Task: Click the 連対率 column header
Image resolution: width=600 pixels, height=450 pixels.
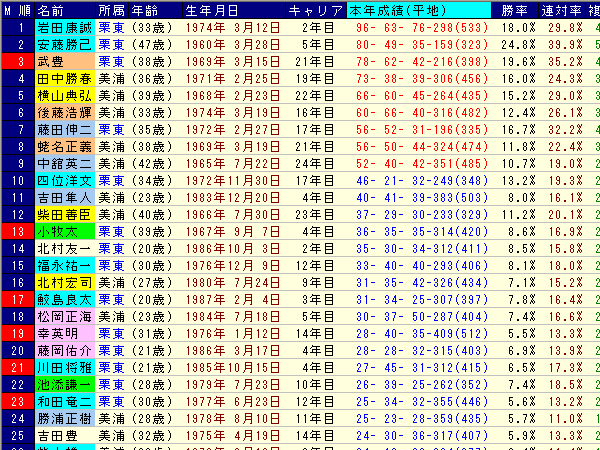Action: [x=570, y=9]
